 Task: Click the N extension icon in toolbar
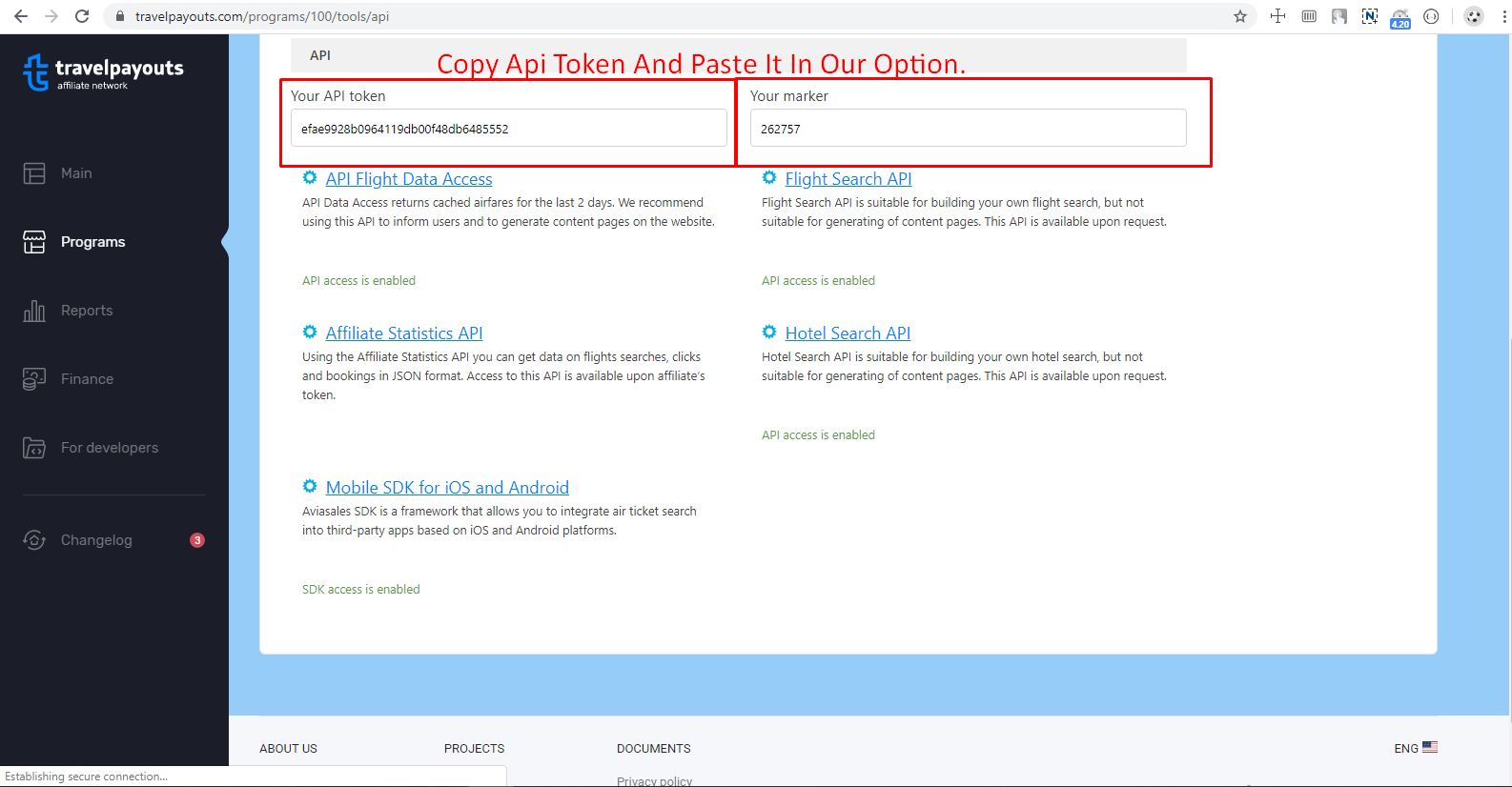click(x=1370, y=16)
